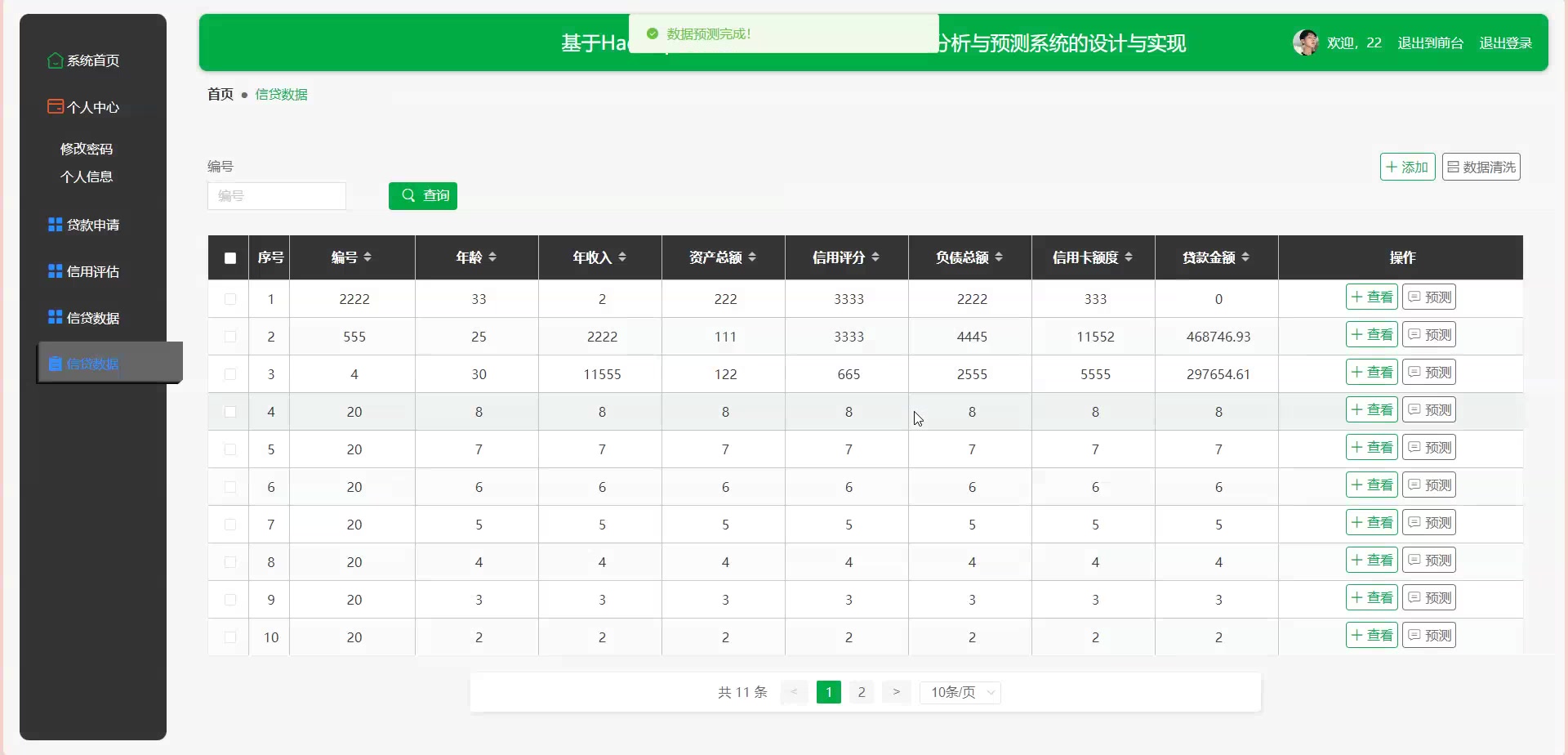
Task: Open 贷款申请 menu item
Action: tap(93, 225)
